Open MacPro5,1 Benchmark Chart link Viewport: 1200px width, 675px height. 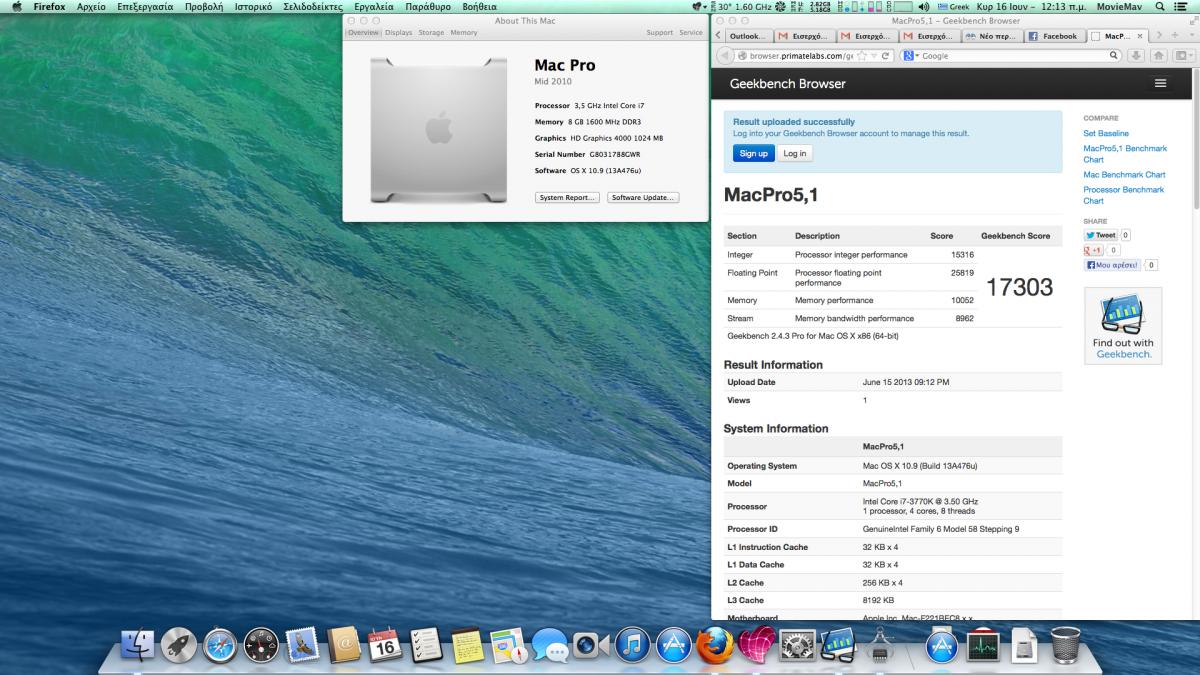click(1125, 154)
